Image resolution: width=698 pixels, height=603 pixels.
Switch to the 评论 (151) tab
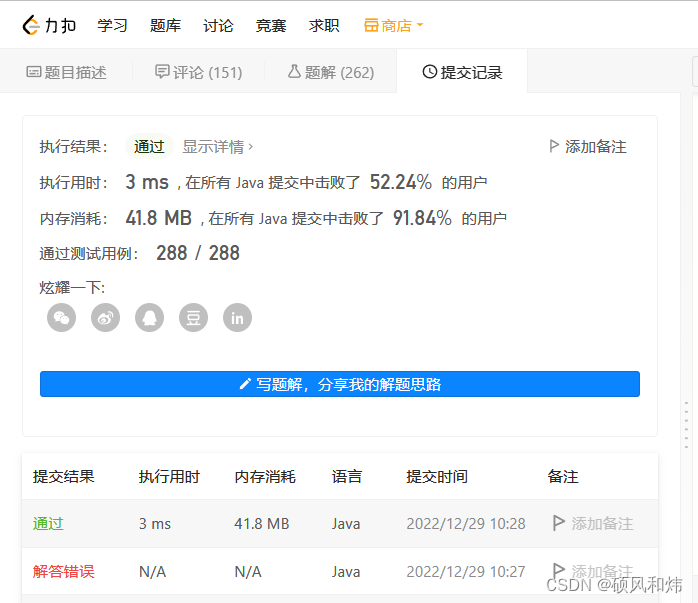199,72
